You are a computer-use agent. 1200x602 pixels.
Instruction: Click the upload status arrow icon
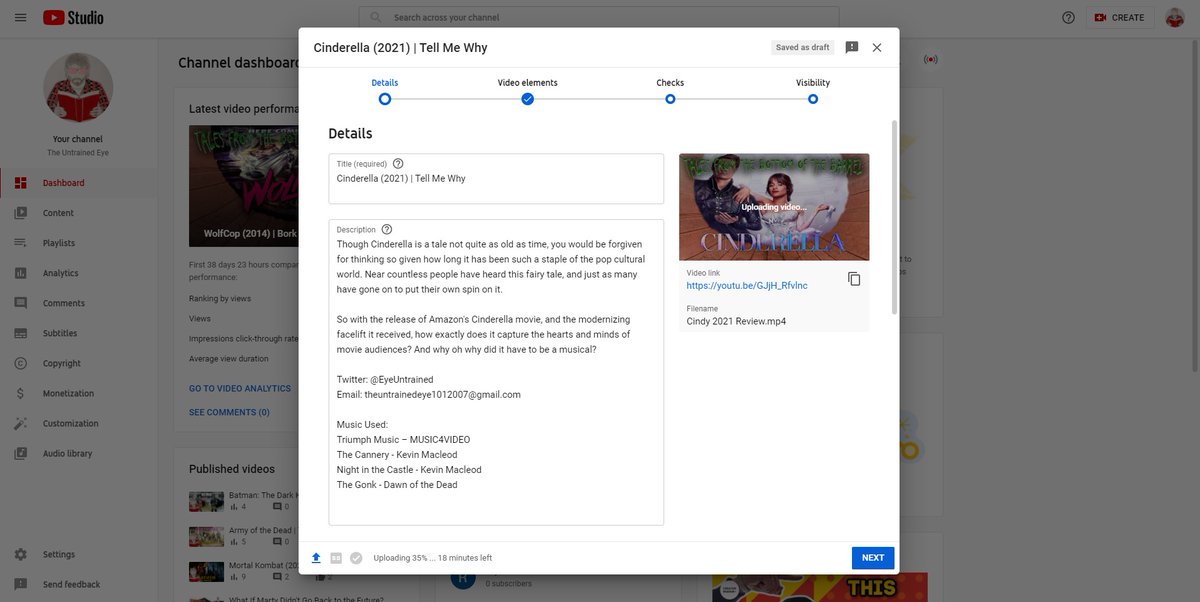(x=316, y=558)
